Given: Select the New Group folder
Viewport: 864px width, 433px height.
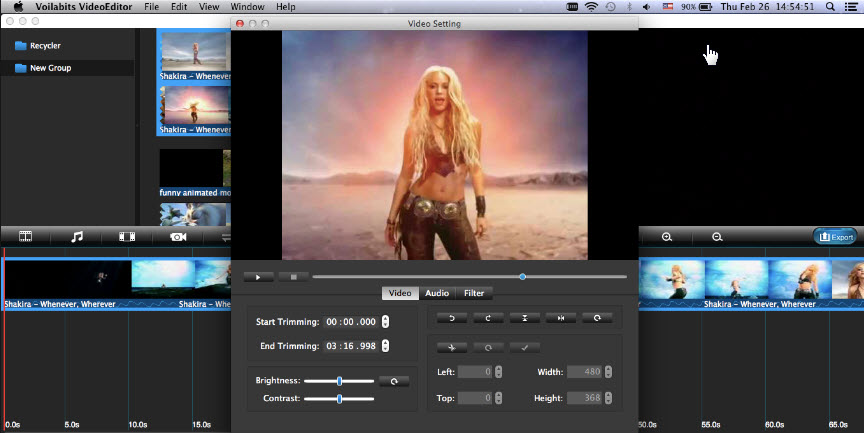Looking at the screenshot, I should pyautogui.click(x=50, y=68).
